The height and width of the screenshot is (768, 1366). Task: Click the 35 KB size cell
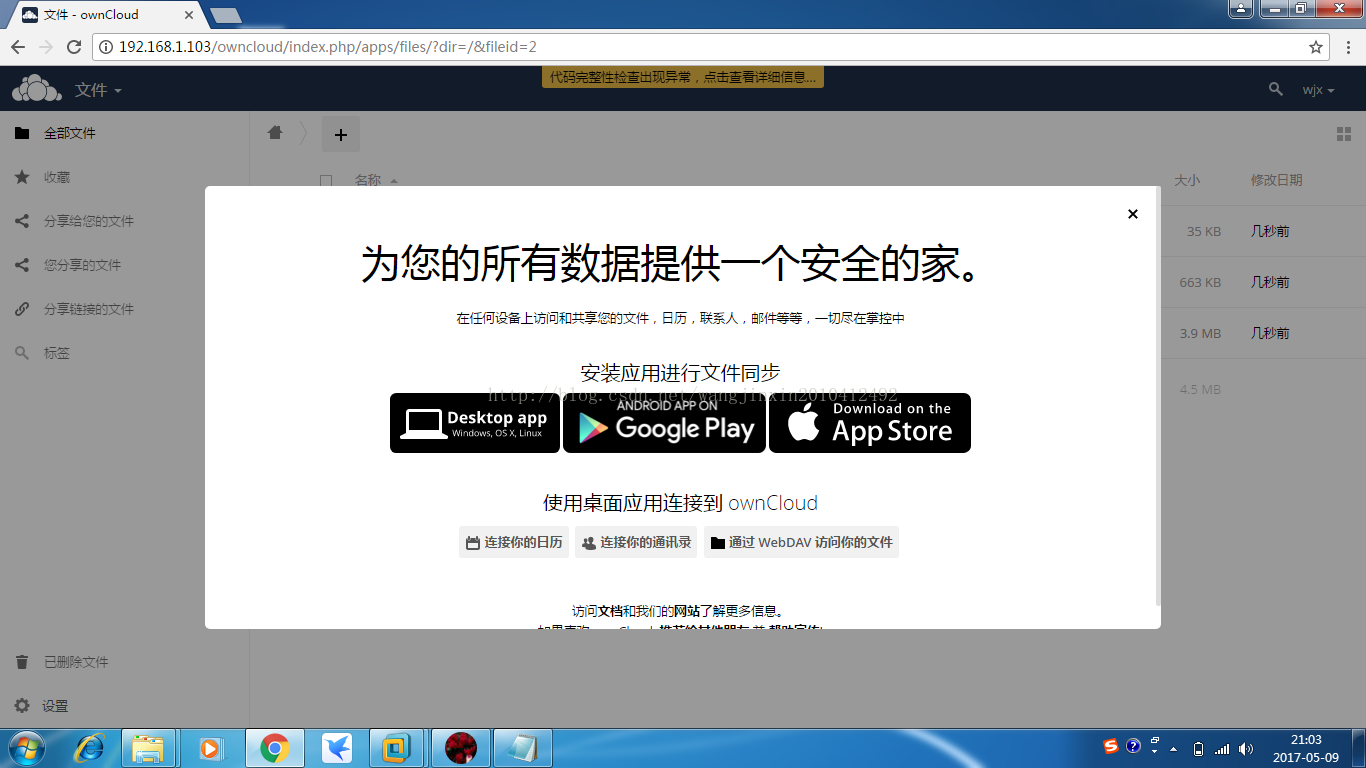(x=1203, y=231)
